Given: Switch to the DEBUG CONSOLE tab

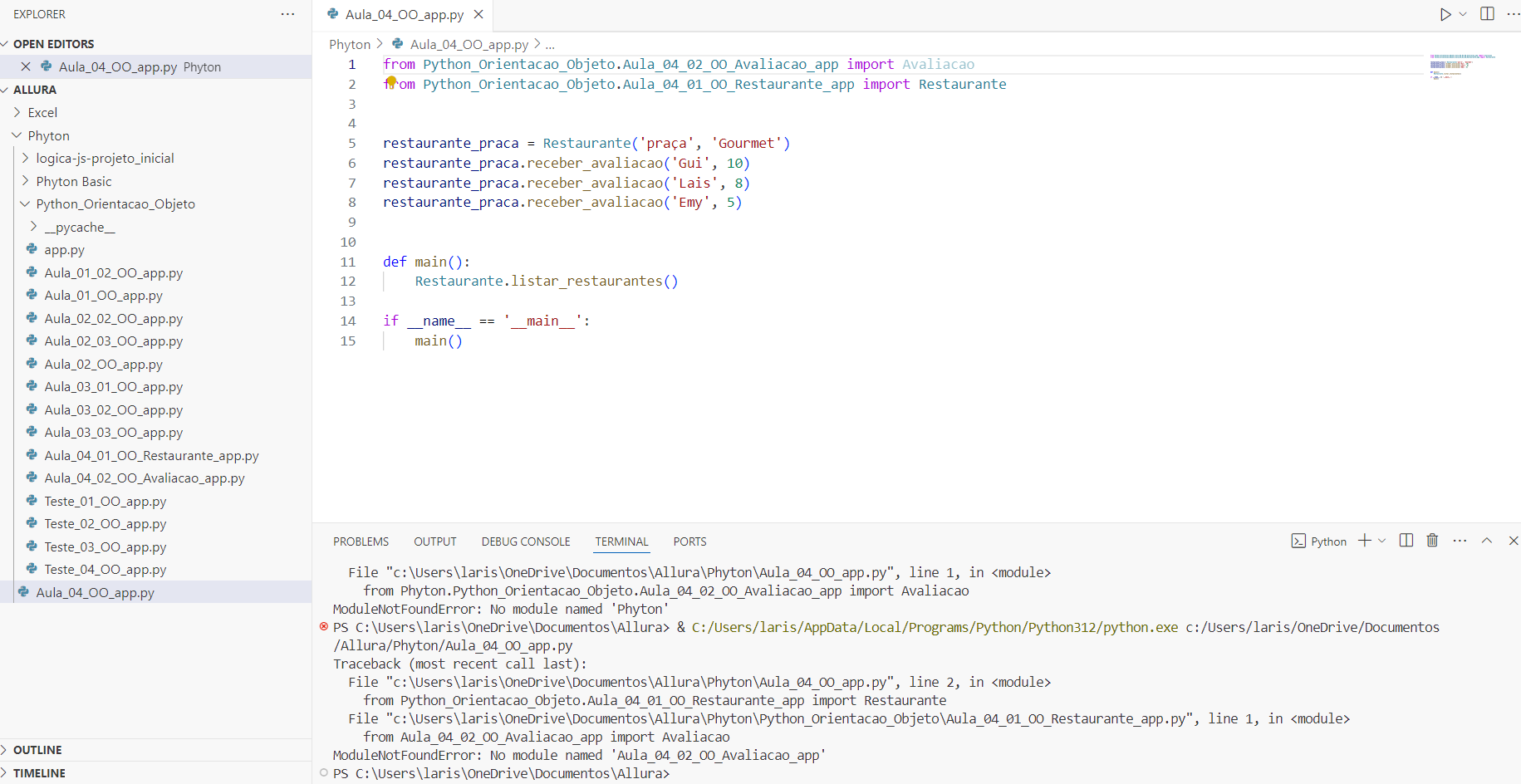Looking at the screenshot, I should coord(526,541).
